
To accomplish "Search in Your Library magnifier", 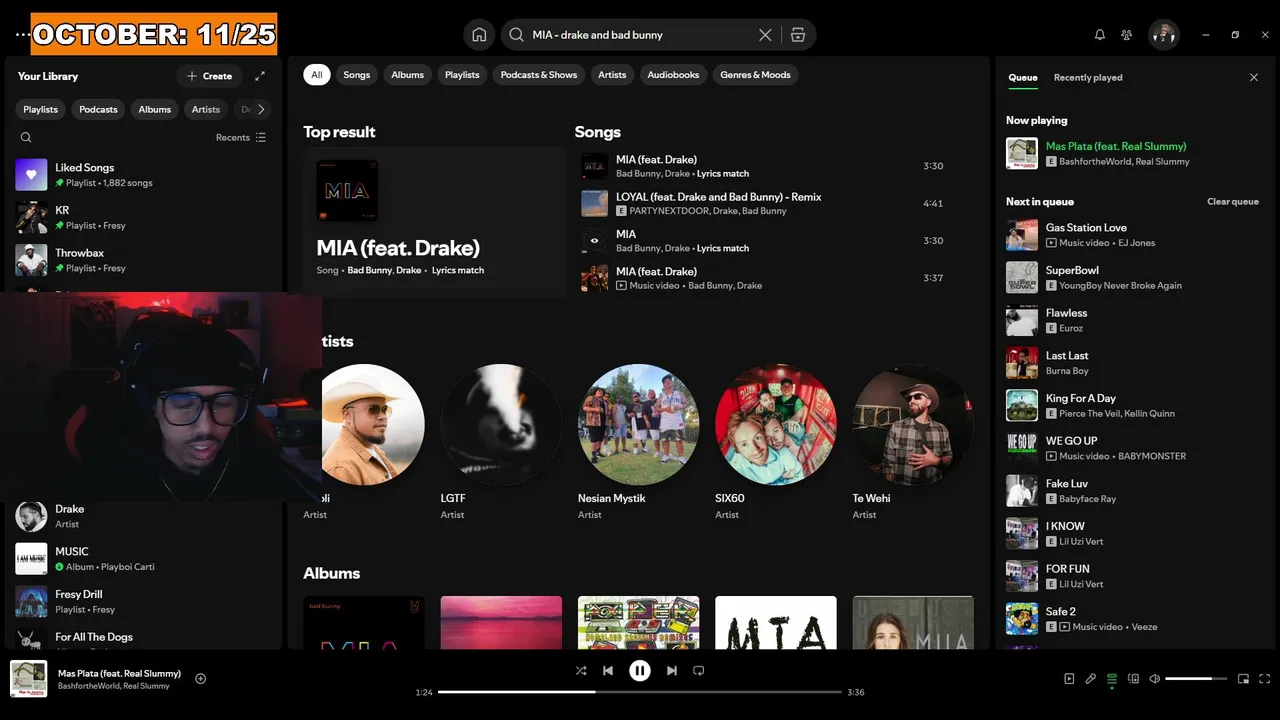I will point(26,138).
